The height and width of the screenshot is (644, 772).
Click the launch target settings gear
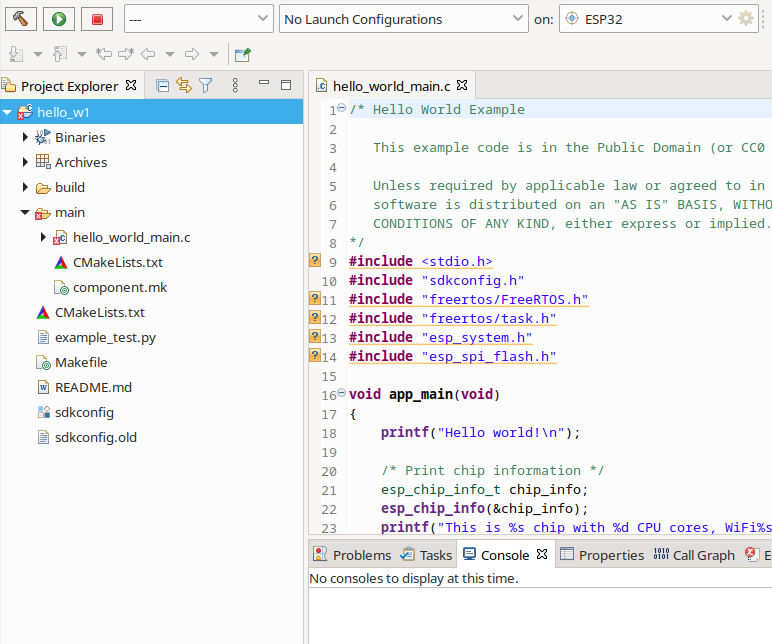[746, 19]
